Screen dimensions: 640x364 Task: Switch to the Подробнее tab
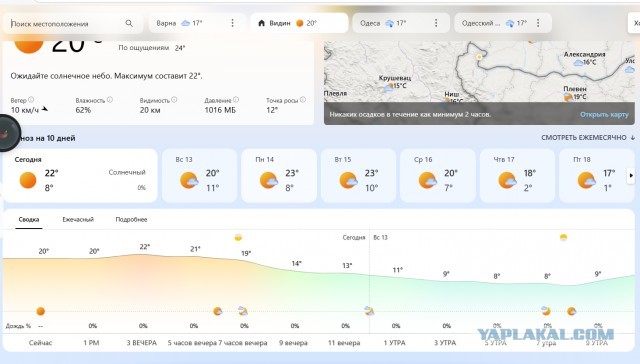tap(131, 220)
